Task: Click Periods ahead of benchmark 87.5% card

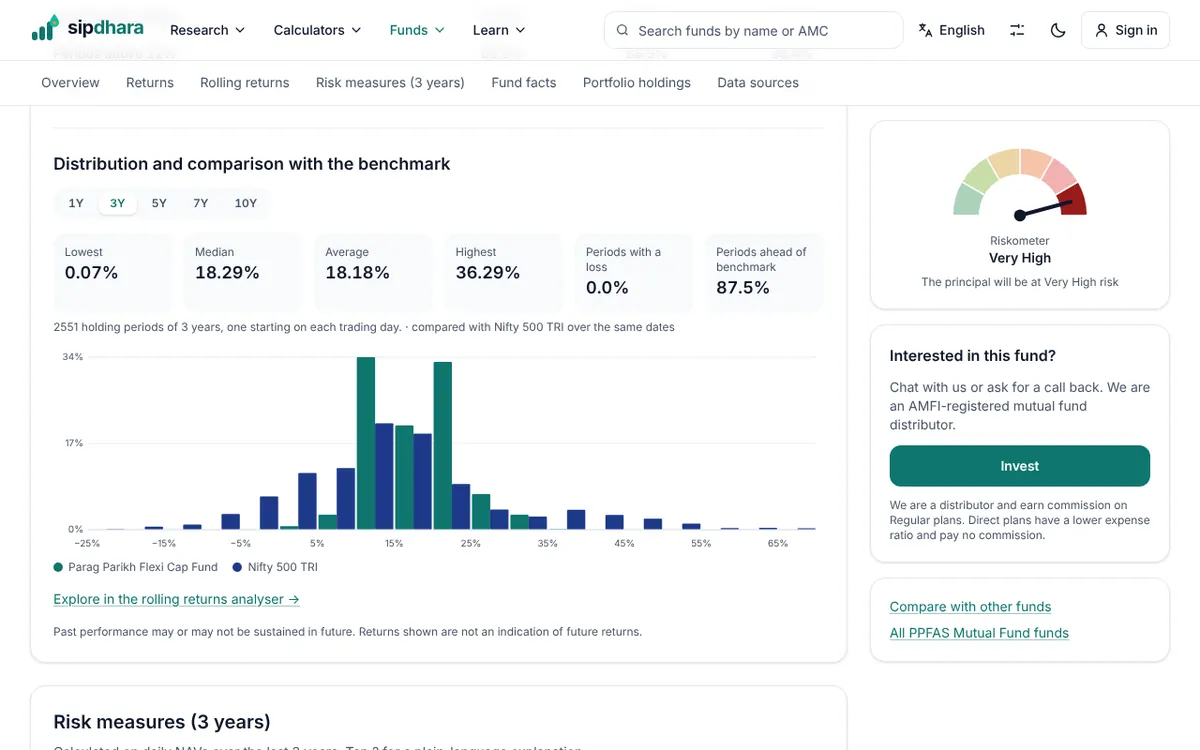Action: pyautogui.click(x=765, y=273)
